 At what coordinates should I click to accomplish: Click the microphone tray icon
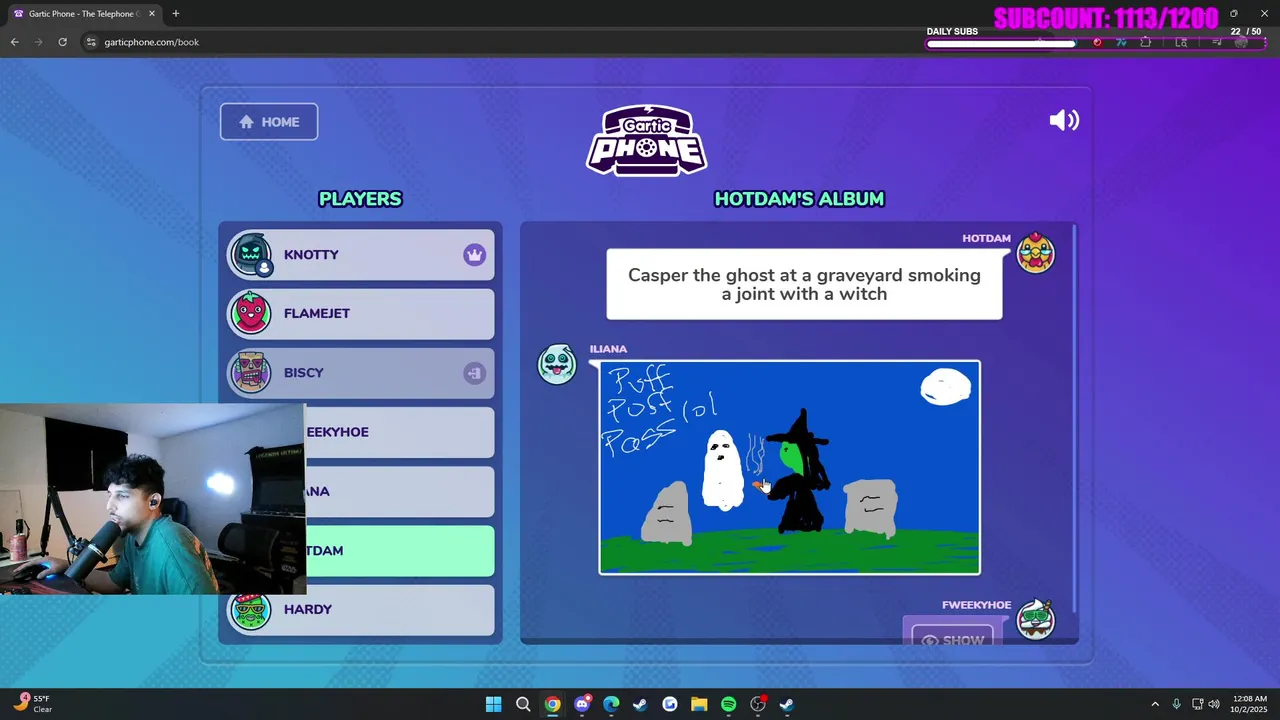pyautogui.click(x=1176, y=704)
